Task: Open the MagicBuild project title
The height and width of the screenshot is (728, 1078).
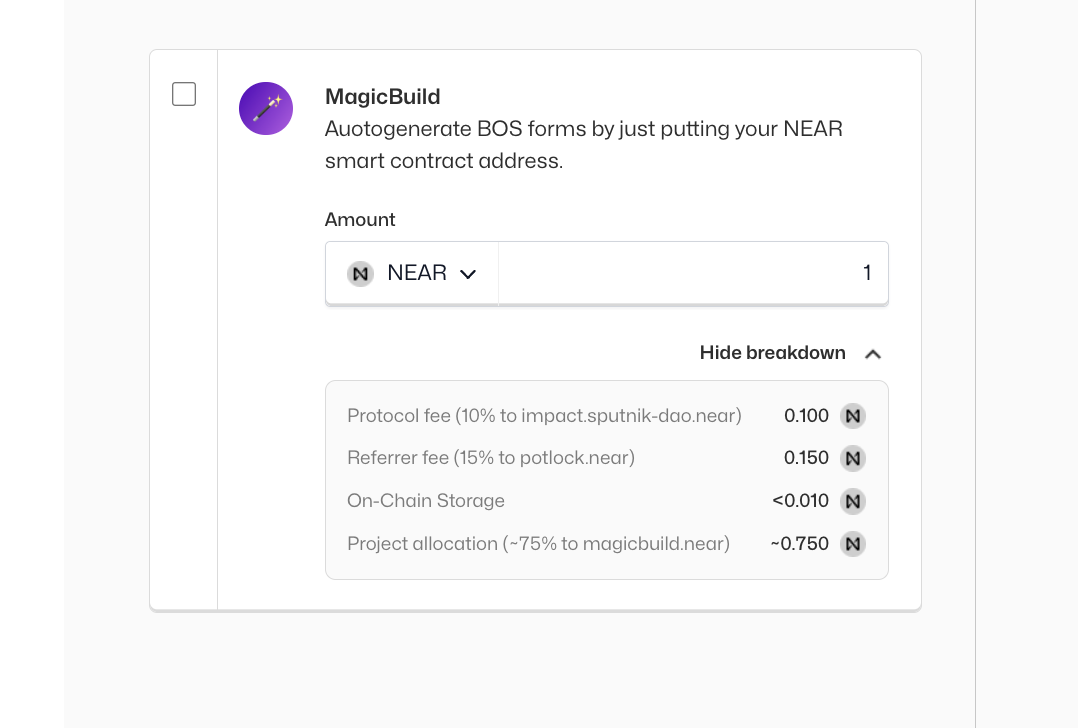Action: pyautogui.click(x=382, y=97)
